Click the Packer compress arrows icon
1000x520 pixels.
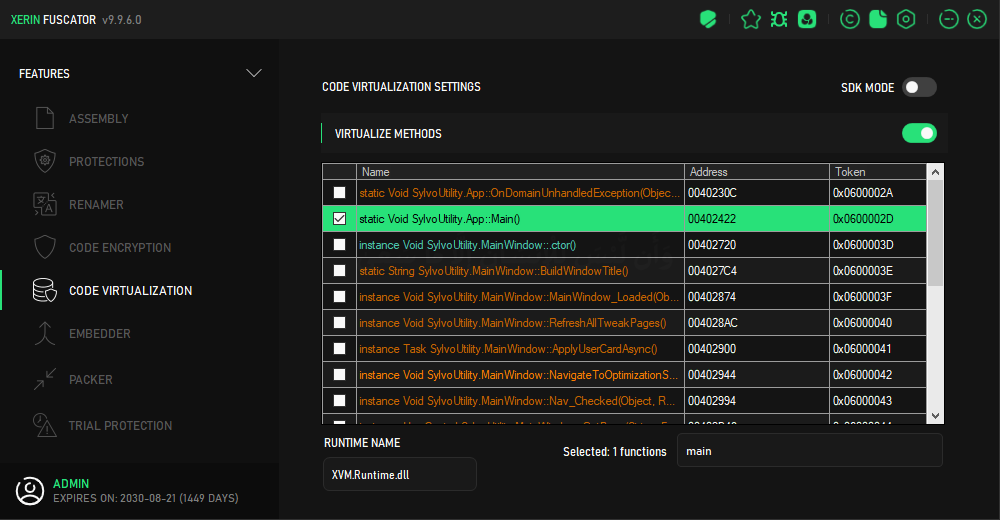[45, 379]
